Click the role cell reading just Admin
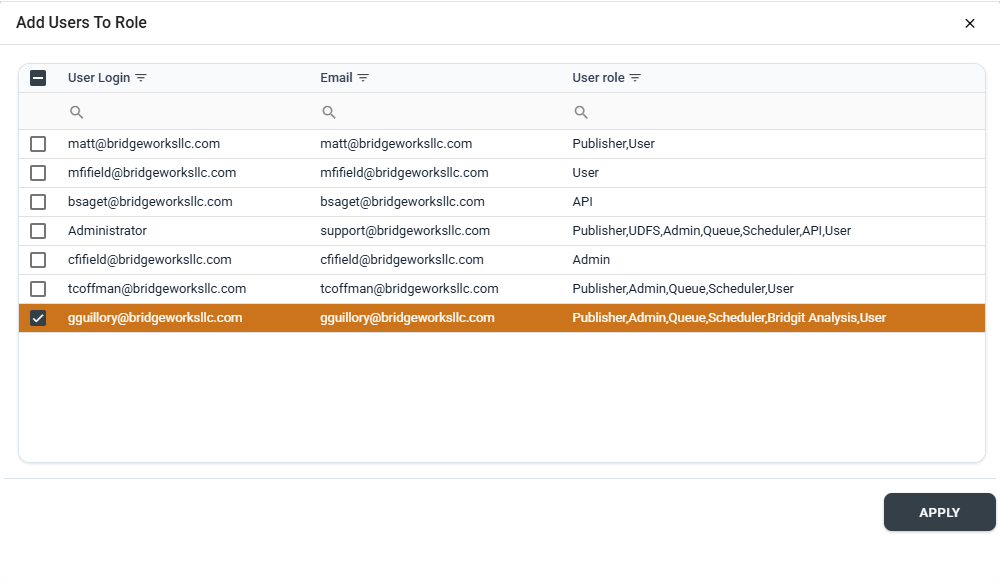Viewport: 1000px width, 581px height. pyautogui.click(x=591, y=260)
